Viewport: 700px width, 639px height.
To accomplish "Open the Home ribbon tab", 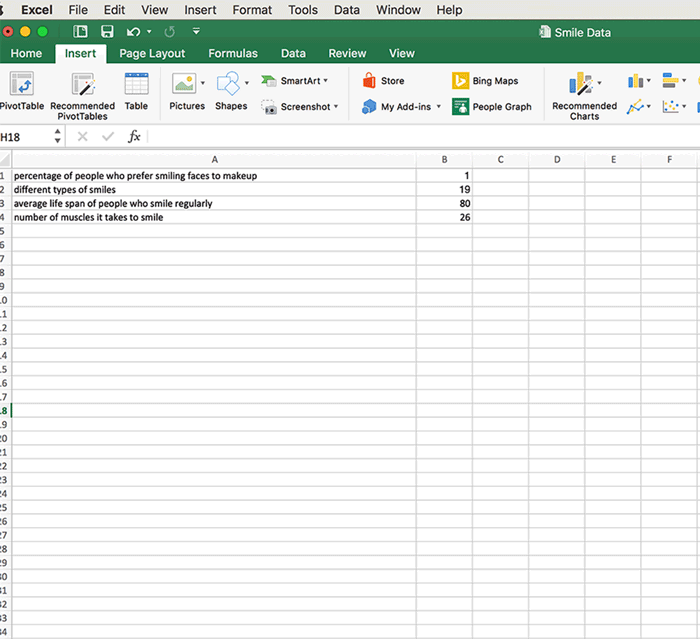I will coord(26,54).
